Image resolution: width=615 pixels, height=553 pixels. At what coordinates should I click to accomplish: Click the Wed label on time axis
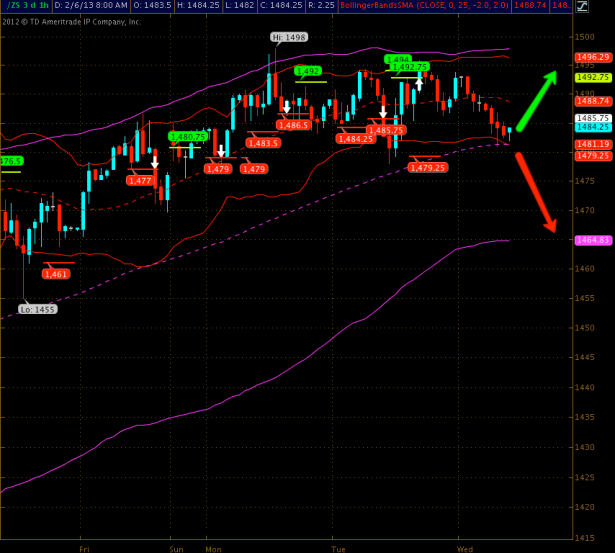tap(464, 548)
